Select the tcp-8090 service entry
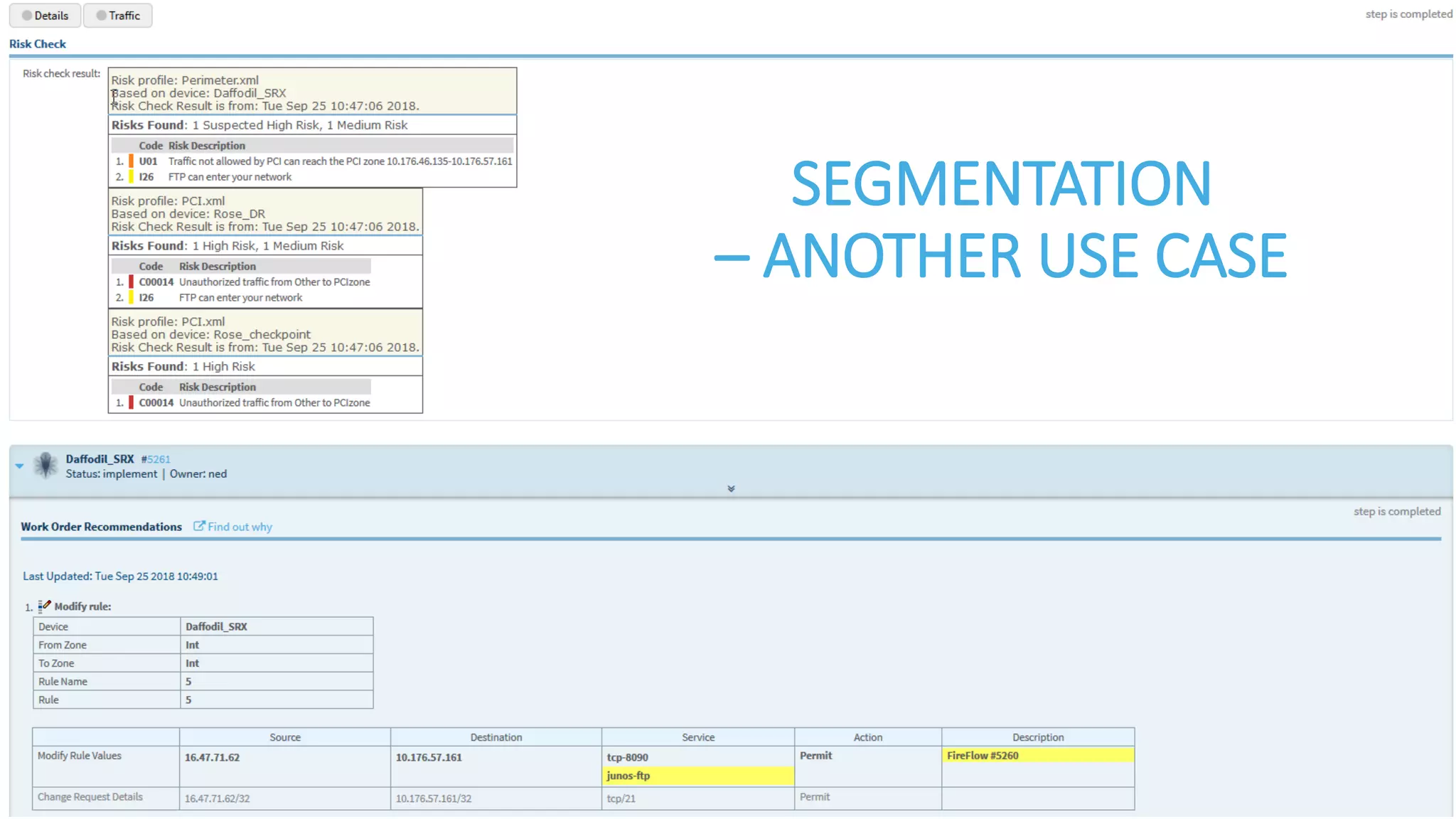 click(627, 758)
